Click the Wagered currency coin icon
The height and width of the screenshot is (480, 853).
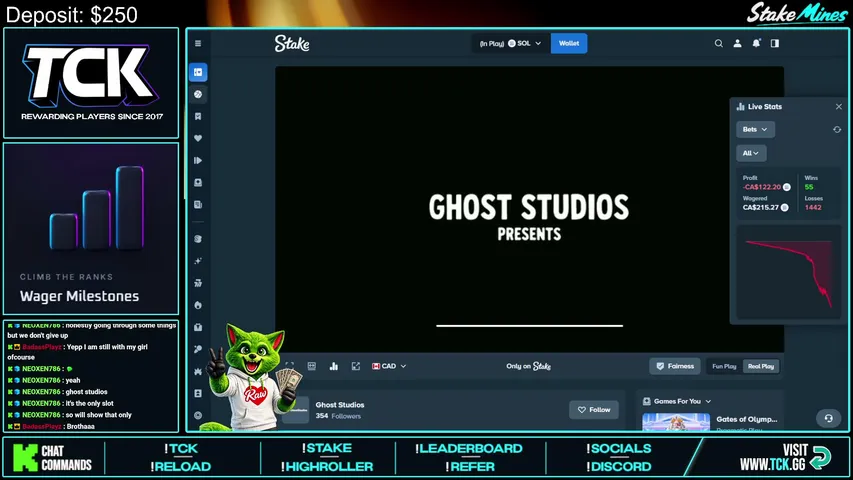(784, 207)
